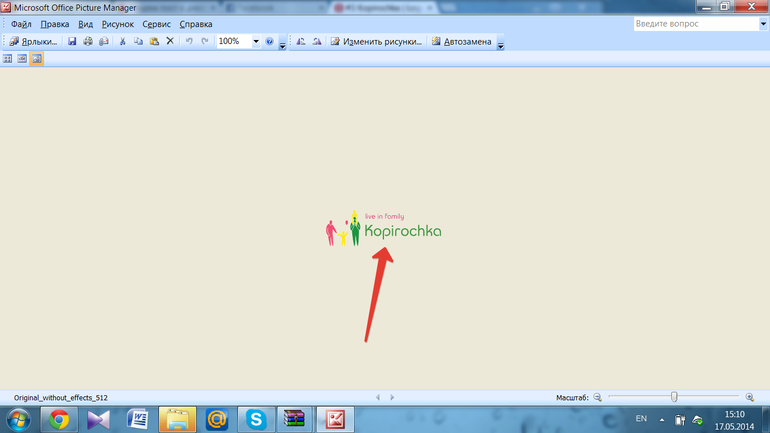Rotate the picture right

click(x=317, y=42)
